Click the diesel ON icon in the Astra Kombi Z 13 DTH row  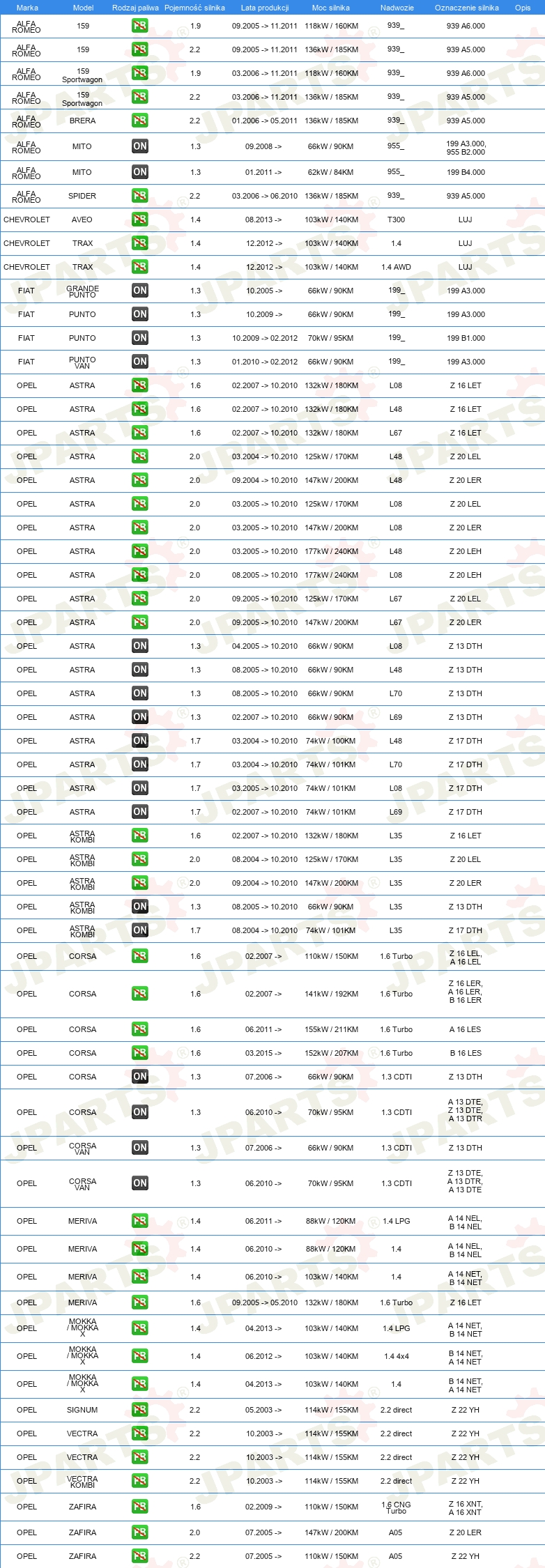click(139, 907)
